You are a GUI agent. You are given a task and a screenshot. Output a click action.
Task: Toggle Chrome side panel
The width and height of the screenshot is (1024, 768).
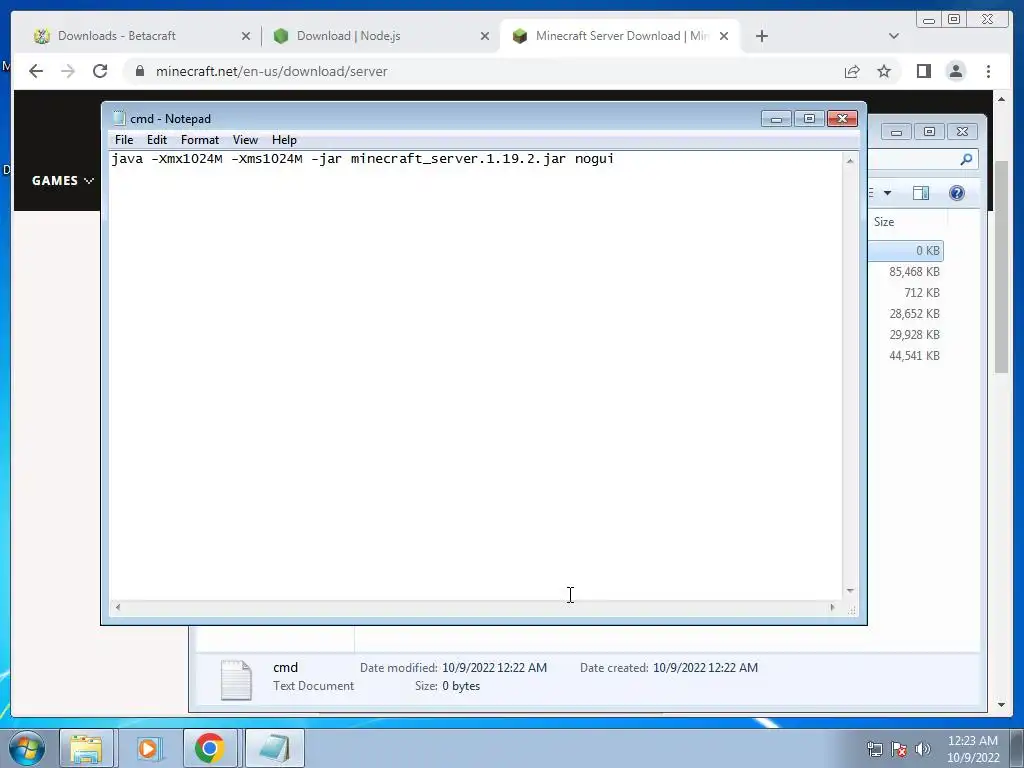[923, 71]
